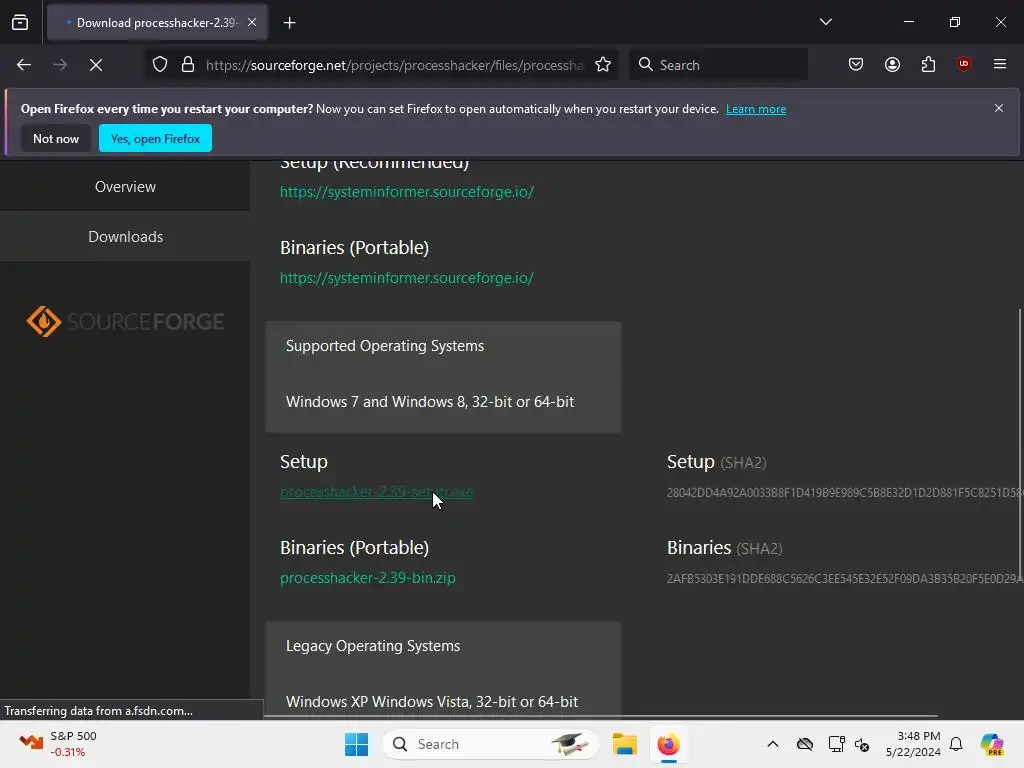Screen dimensions: 1024x768
Task: Expand the list all tabs chevron
Action: (x=825, y=22)
